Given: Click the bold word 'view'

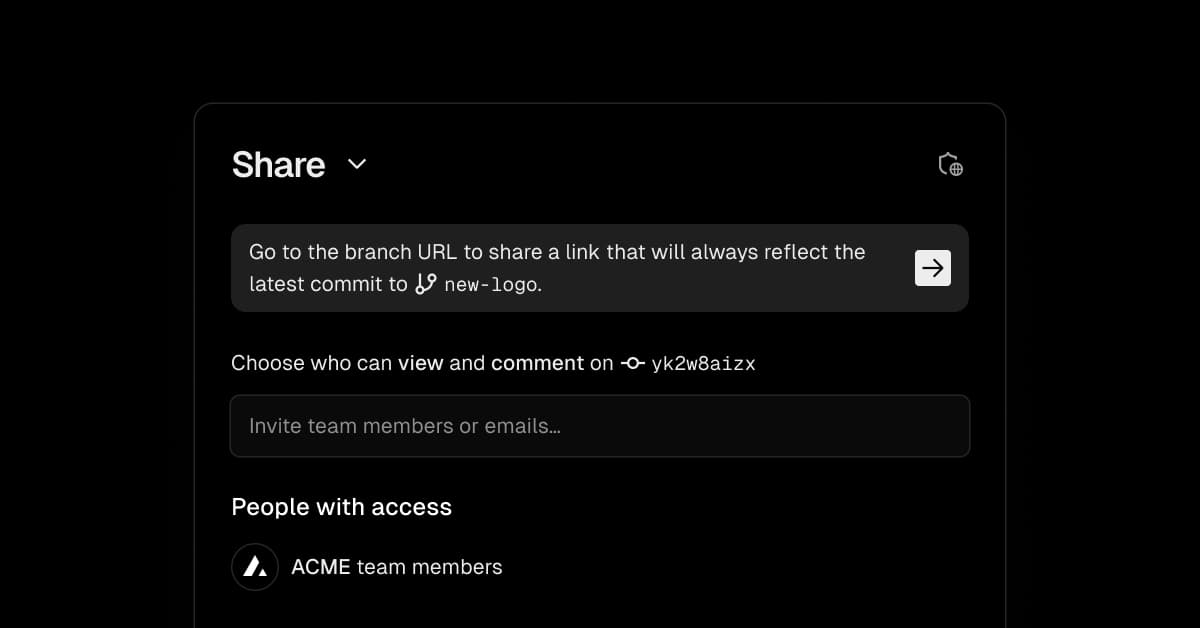Looking at the screenshot, I should pyautogui.click(x=420, y=363).
